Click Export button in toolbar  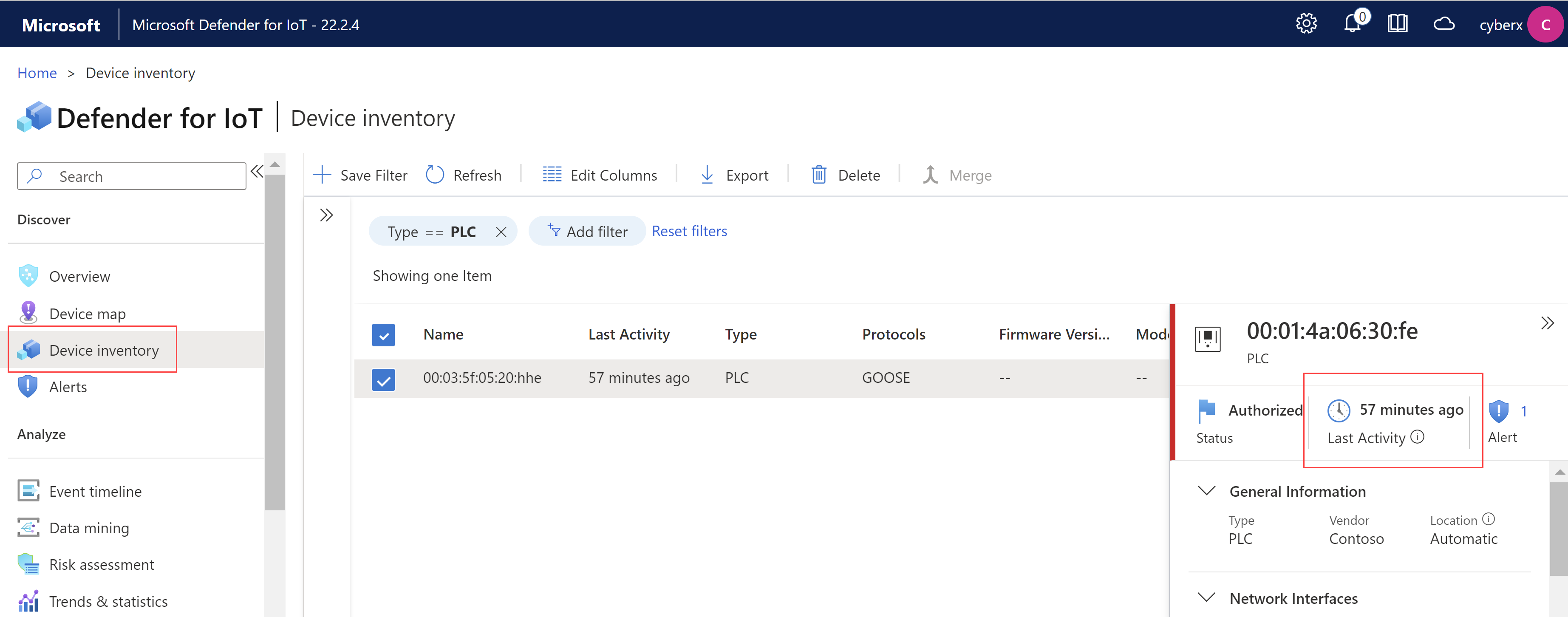tap(735, 175)
